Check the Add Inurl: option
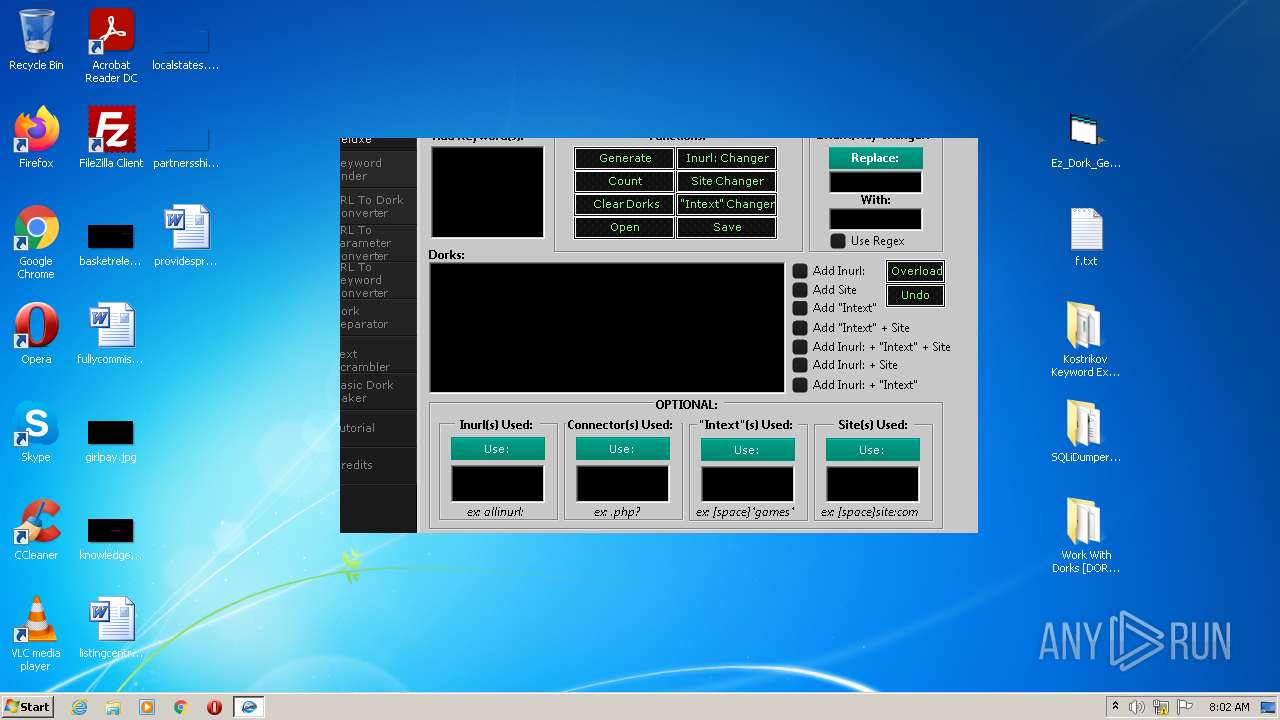This screenshot has width=1280, height=720. (x=800, y=271)
